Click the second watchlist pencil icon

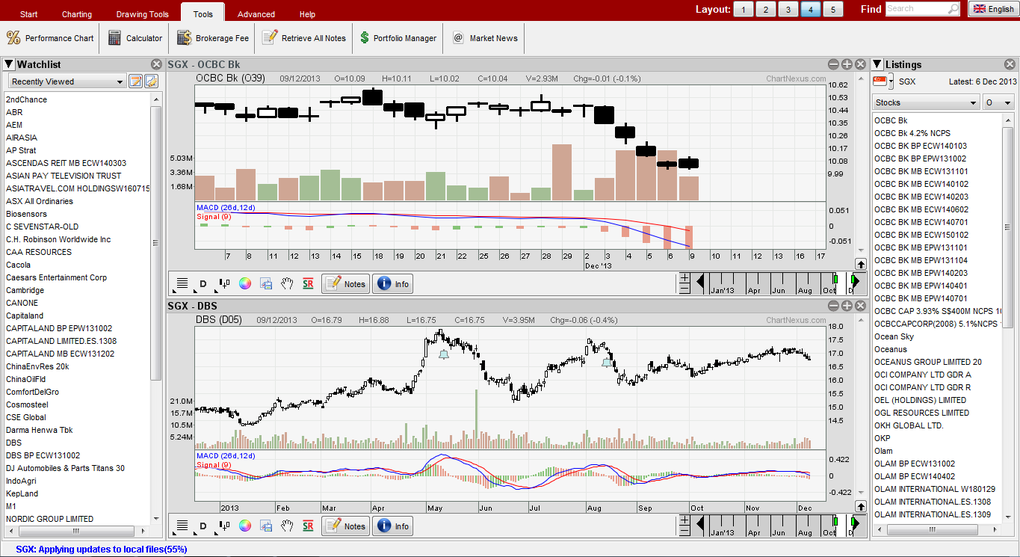point(151,81)
